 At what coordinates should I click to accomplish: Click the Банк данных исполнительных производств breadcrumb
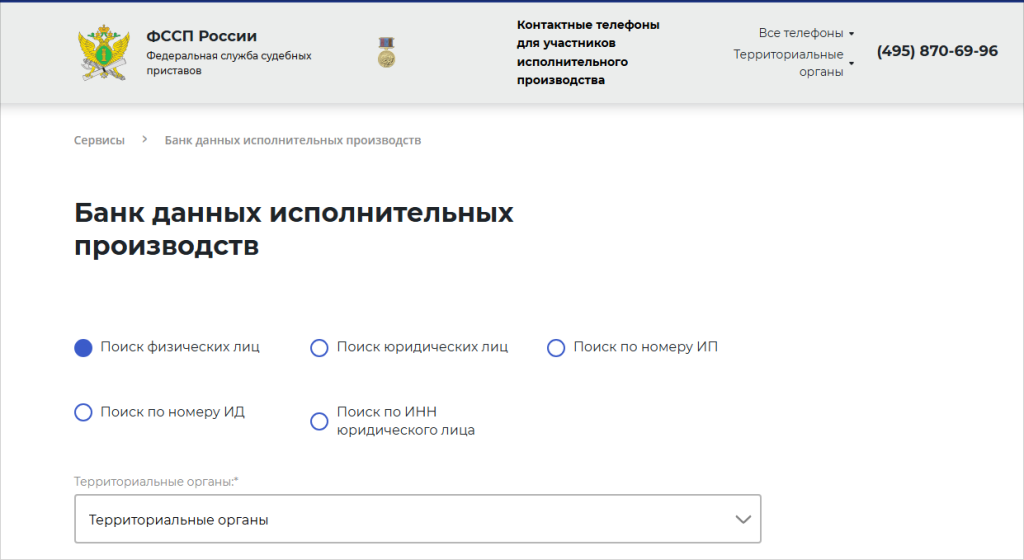(292, 140)
